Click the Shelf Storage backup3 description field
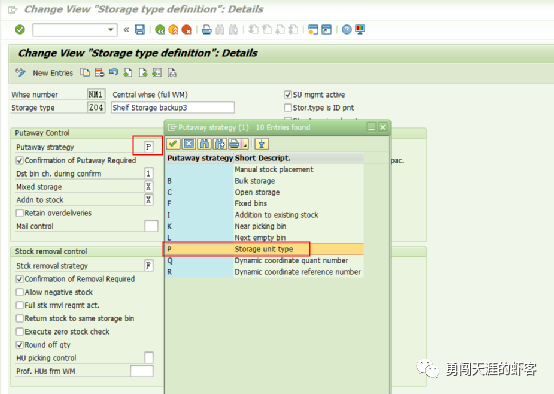 click(173, 107)
